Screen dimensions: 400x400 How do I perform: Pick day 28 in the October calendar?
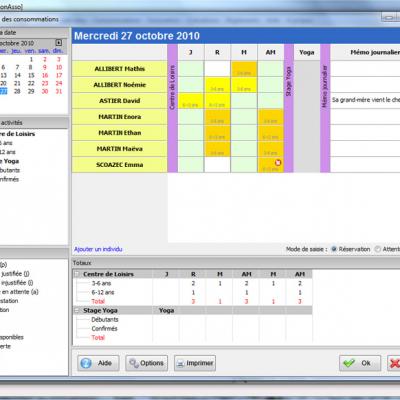click(17, 91)
